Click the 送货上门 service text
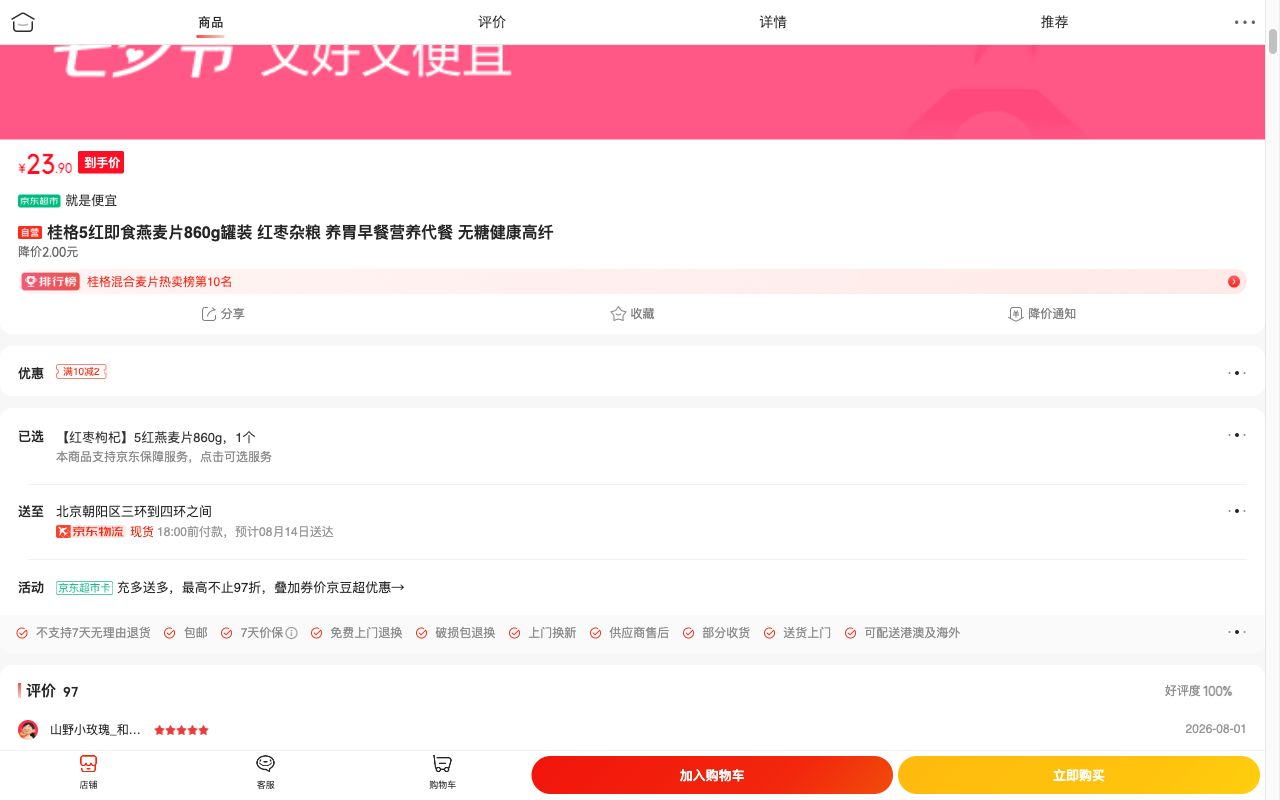Image resolution: width=1280 pixels, height=800 pixels. pos(807,633)
